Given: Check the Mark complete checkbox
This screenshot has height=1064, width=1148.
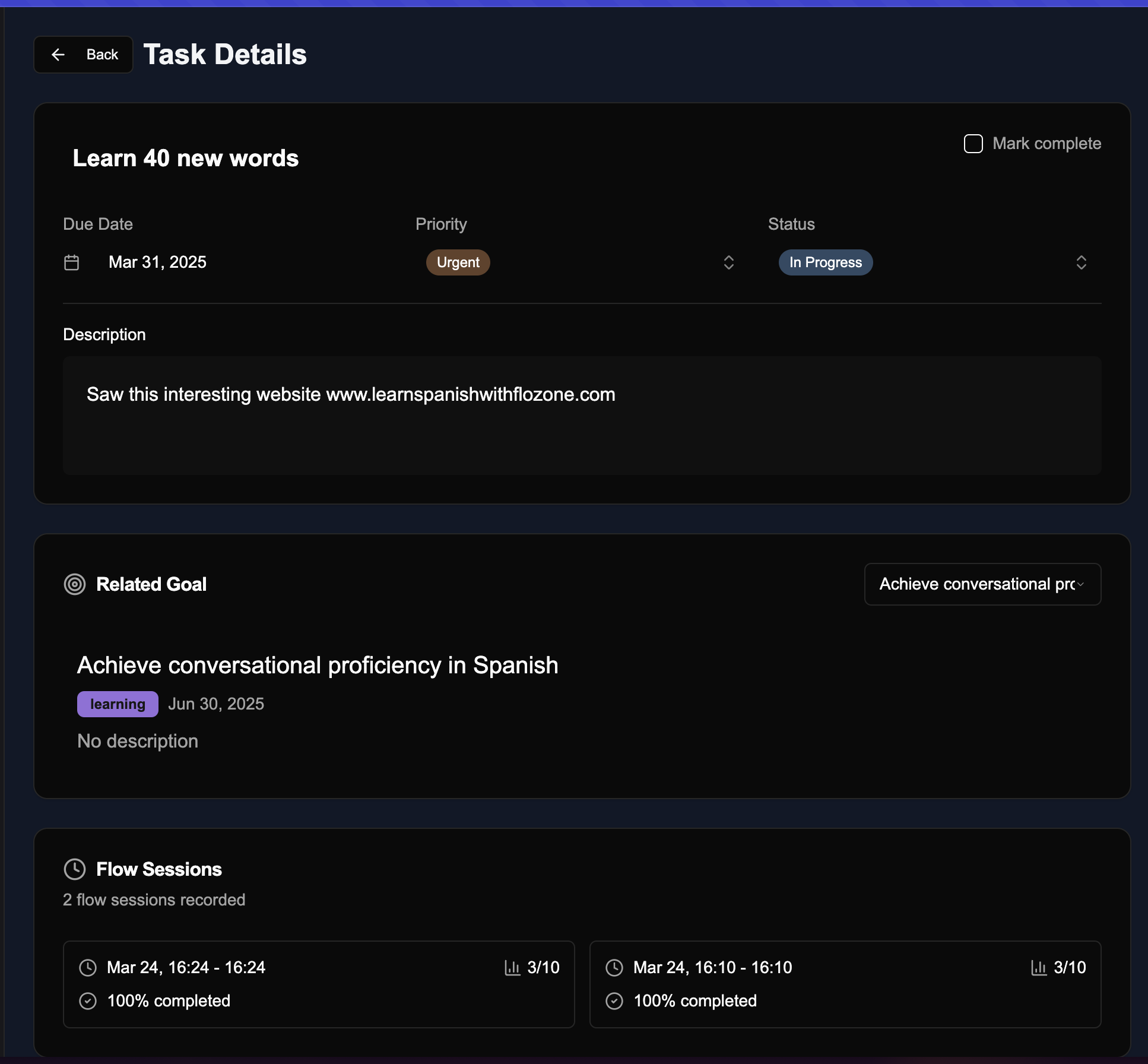Looking at the screenshot, I should pos(974,143).
